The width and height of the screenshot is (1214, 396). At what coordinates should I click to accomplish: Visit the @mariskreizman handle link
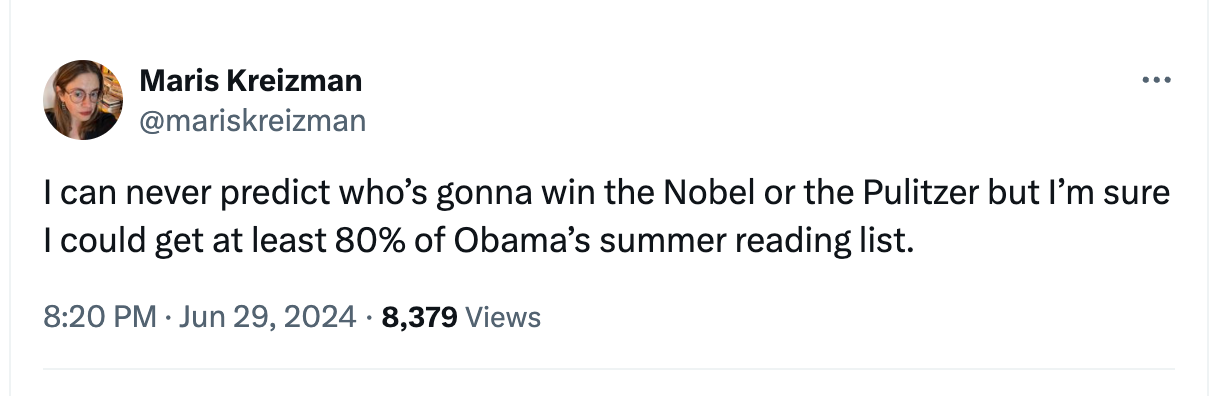click(253, 121)
